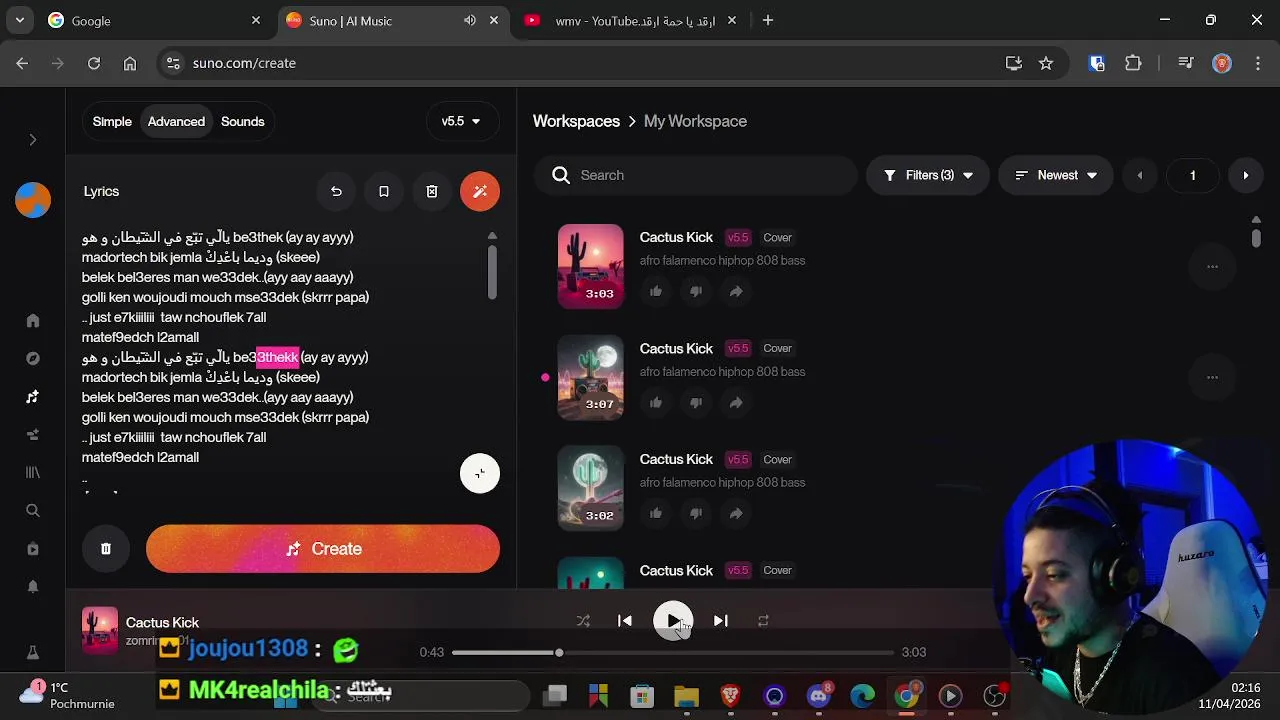The height and width of the screenshot is (720, 1280).
Task: Select the Create music note icon in the sidebar
Action: 33,397
